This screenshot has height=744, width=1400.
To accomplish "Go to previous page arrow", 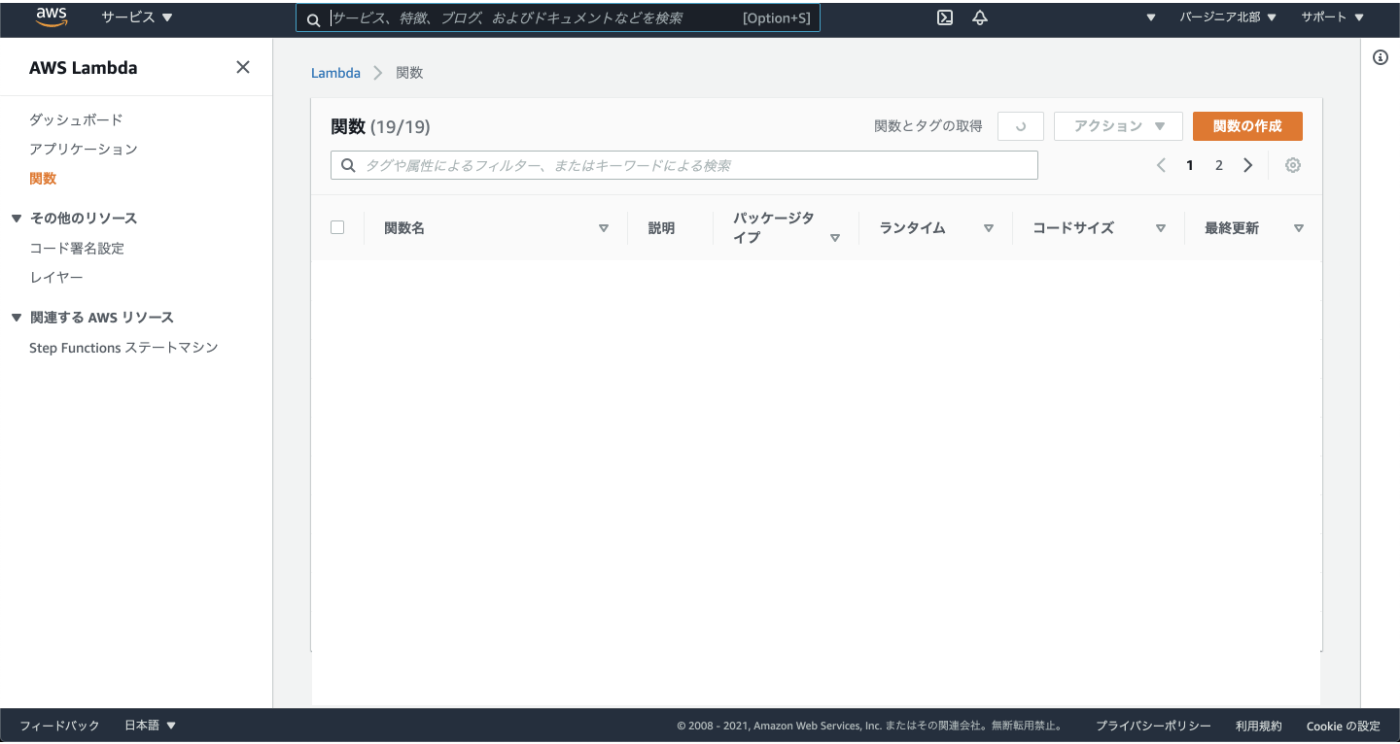I will pyautogui.click(x=1161, y=165).
